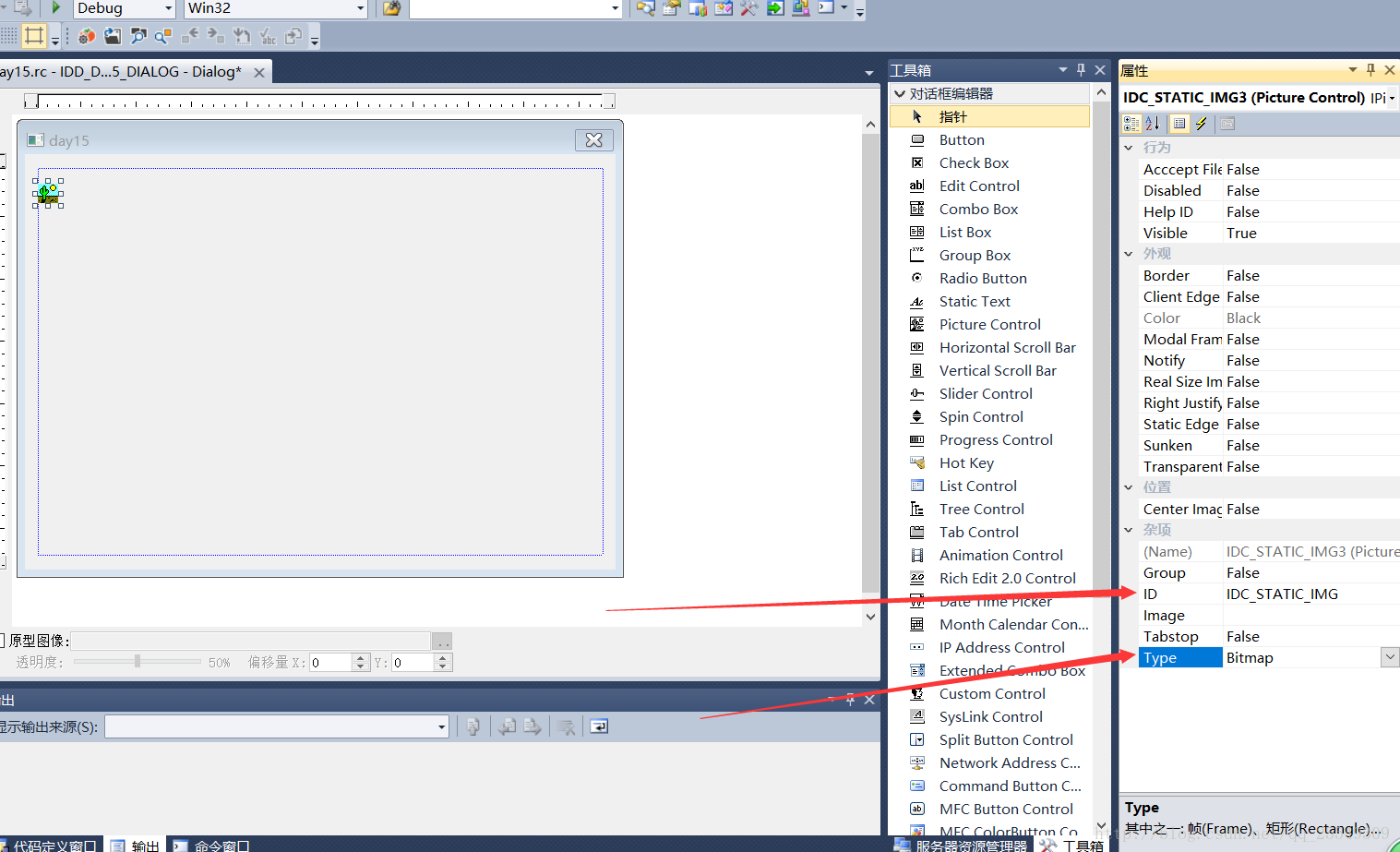Show properties in categorized view

1131,124
